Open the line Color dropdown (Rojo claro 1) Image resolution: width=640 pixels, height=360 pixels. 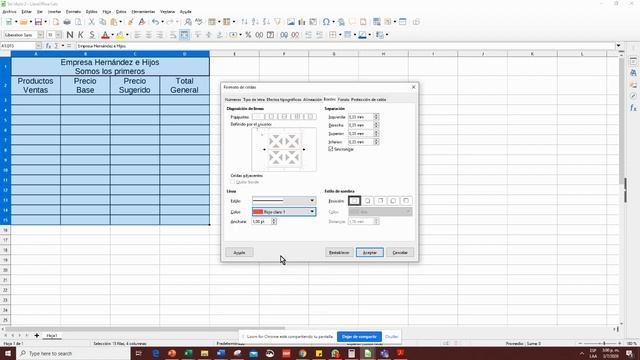pyautogui.click(x=284, y=212)
